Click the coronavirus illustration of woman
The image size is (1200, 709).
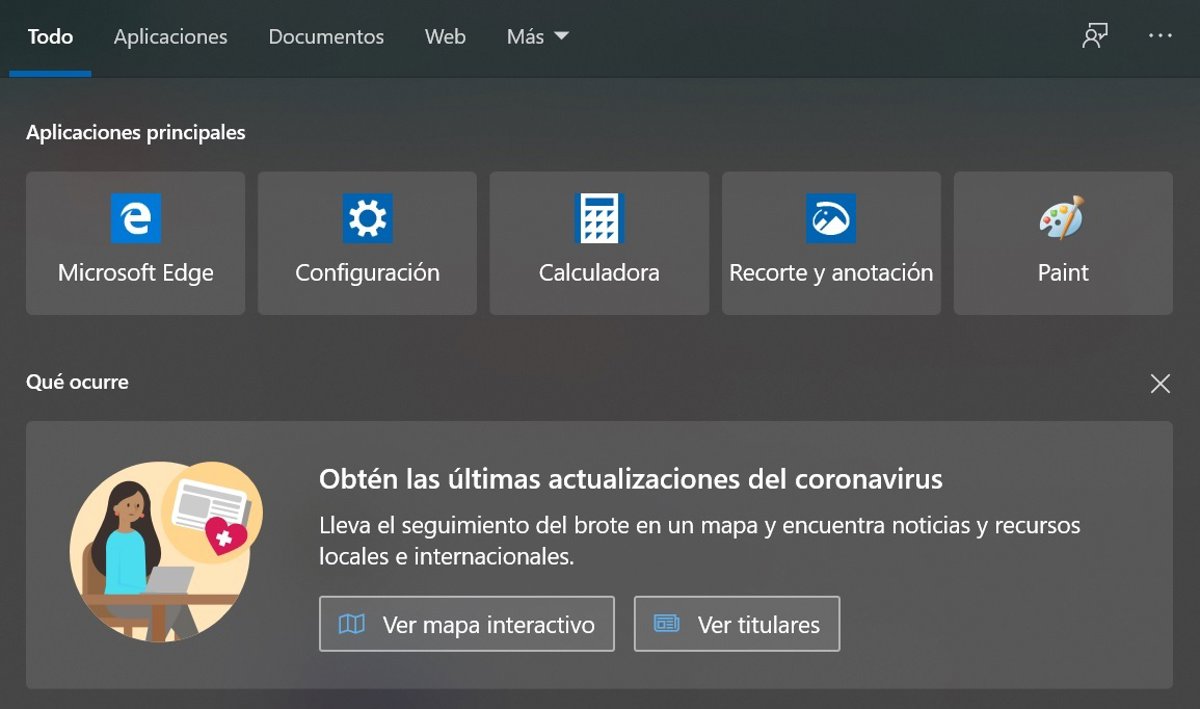165,552
